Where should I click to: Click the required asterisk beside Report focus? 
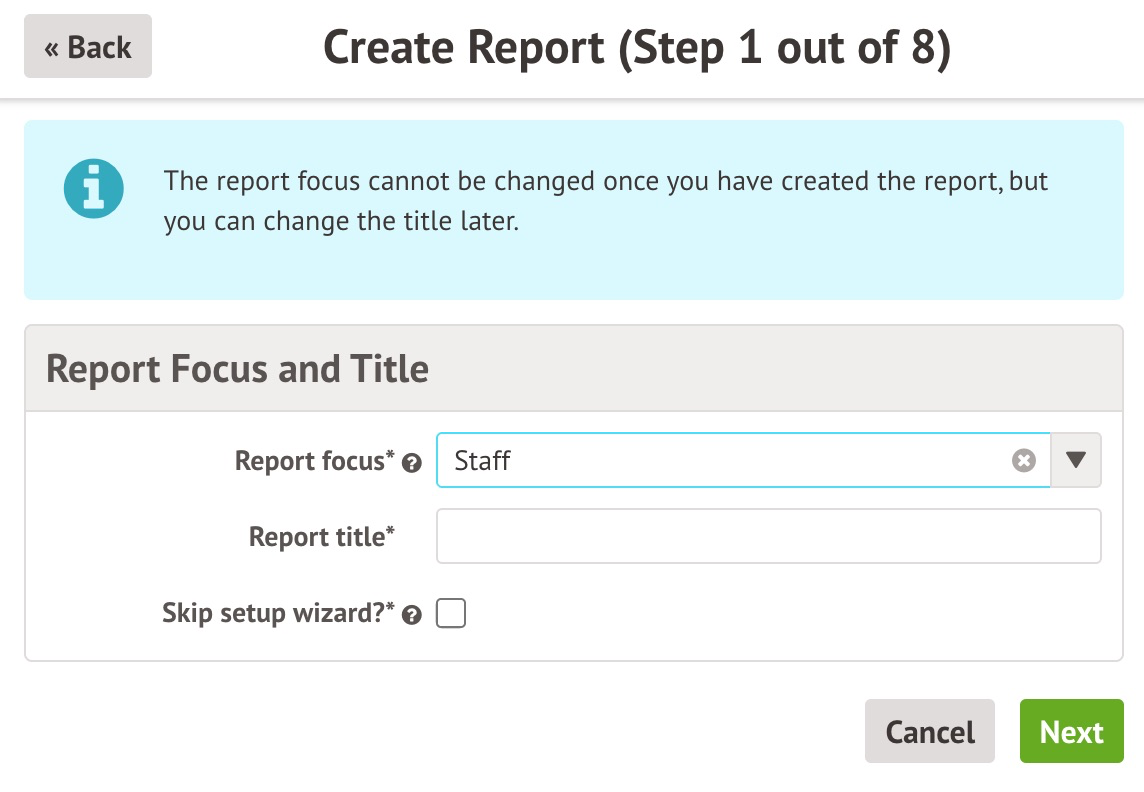(391, 455)
